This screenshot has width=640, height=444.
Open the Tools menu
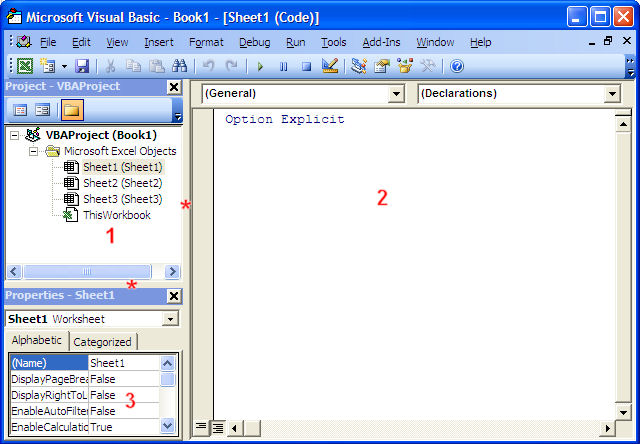click(333, 42)
